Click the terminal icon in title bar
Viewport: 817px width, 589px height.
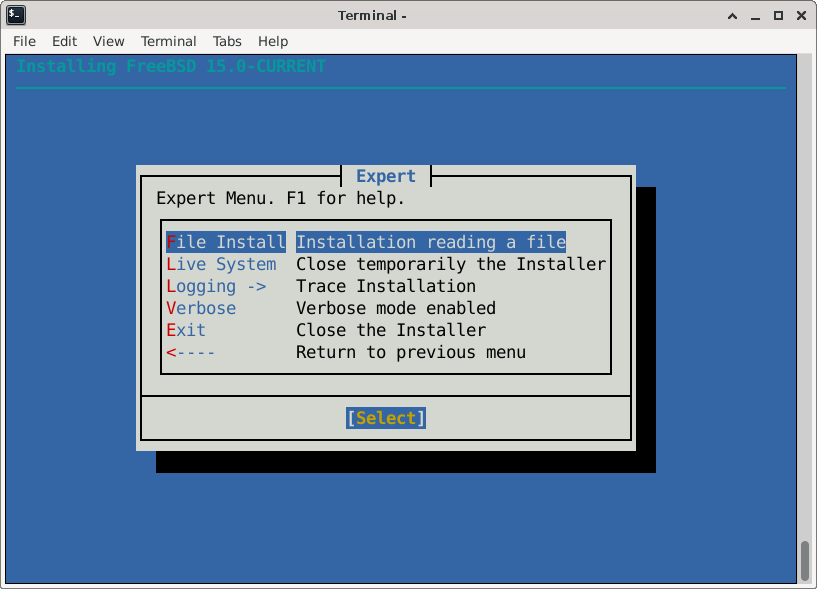[15, 15]
